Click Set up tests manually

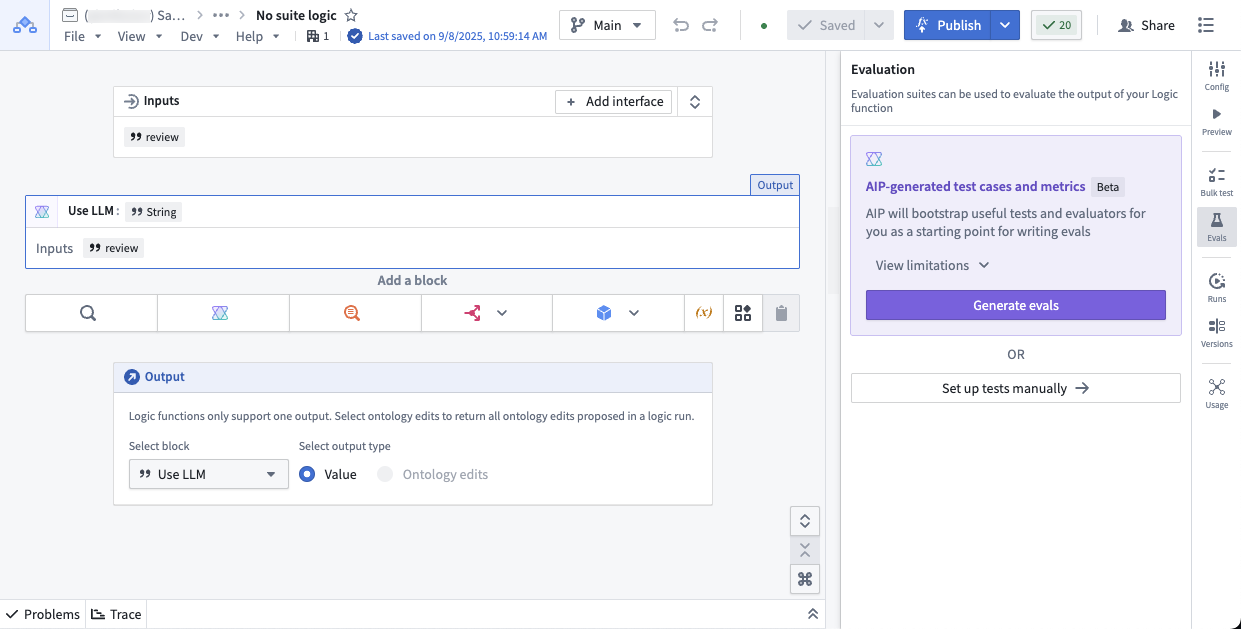click(1015, 388)
